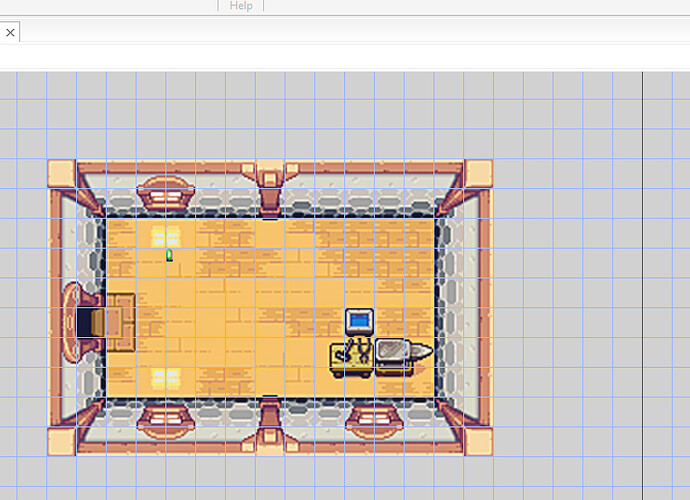This screenshot has height=500, width=690.
Task: Select the bottom-left corner block of the room
Action: point(62,441)
